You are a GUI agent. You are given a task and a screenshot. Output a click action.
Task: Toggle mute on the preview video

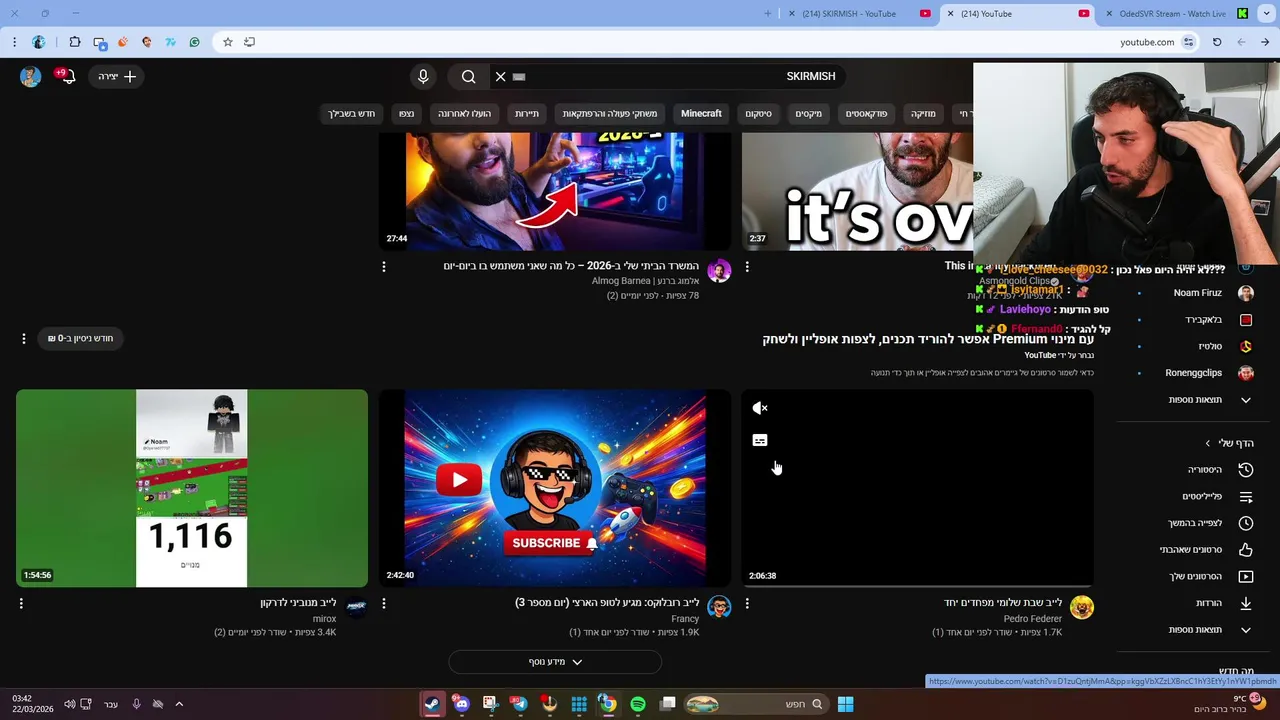click(760, 408)
